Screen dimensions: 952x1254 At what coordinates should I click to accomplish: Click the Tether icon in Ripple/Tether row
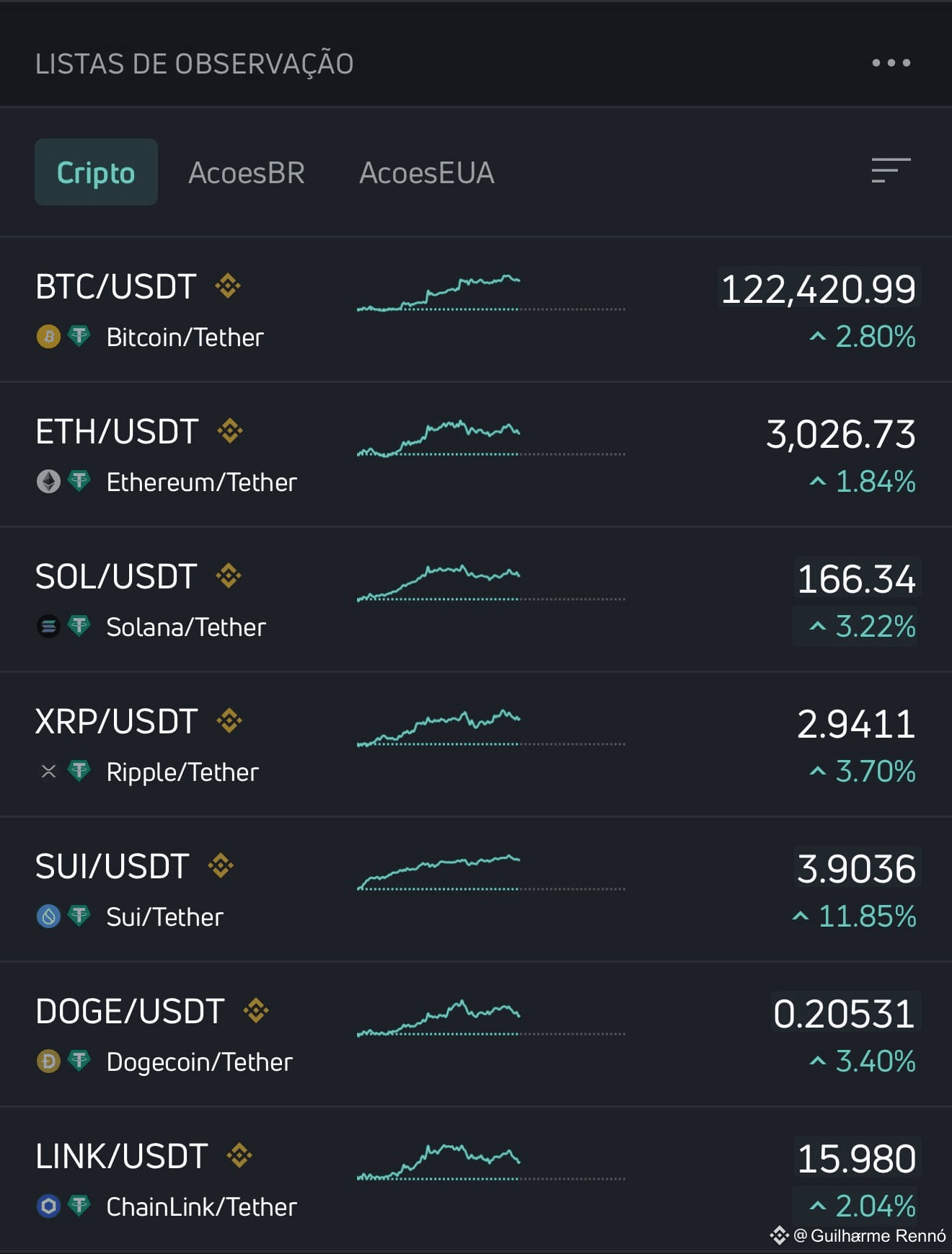pos(79,771)
